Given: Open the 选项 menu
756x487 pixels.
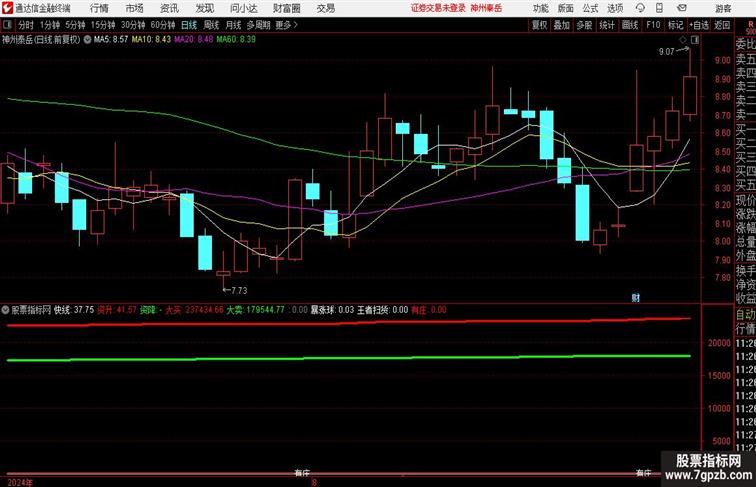Looking at the screenshot, I should pos(615,8).
